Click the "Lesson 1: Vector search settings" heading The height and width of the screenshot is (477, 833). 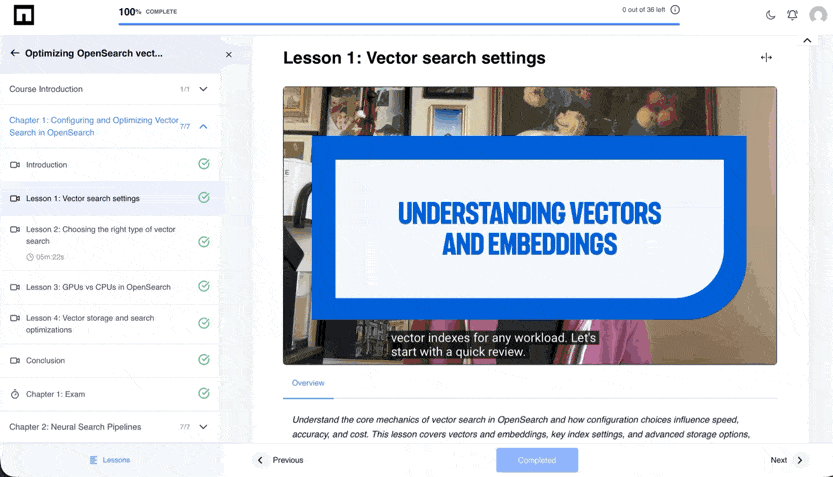coord(414,58)
